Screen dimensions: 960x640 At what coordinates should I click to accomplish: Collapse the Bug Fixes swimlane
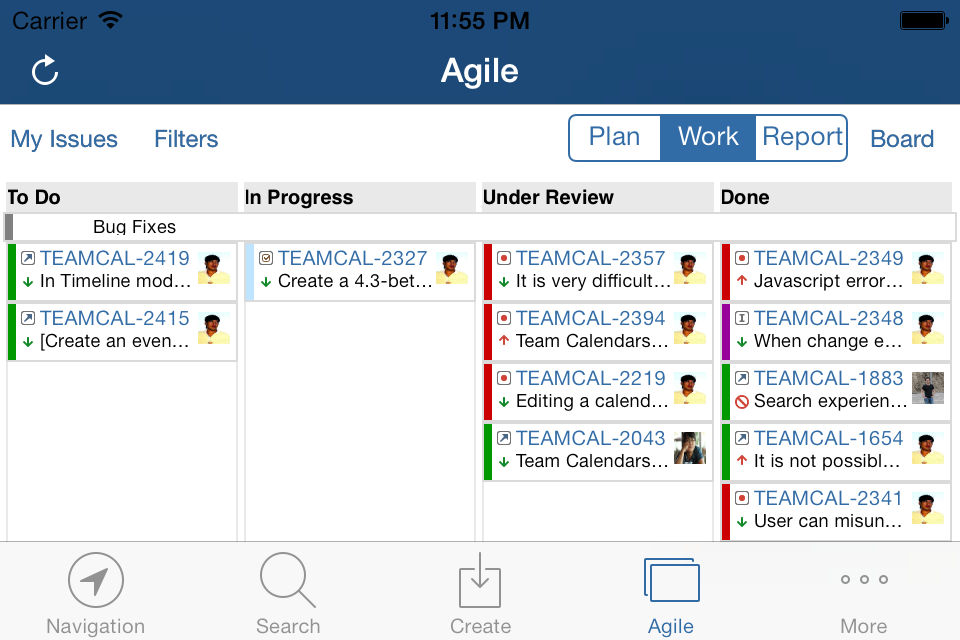[x=10, y=227]
